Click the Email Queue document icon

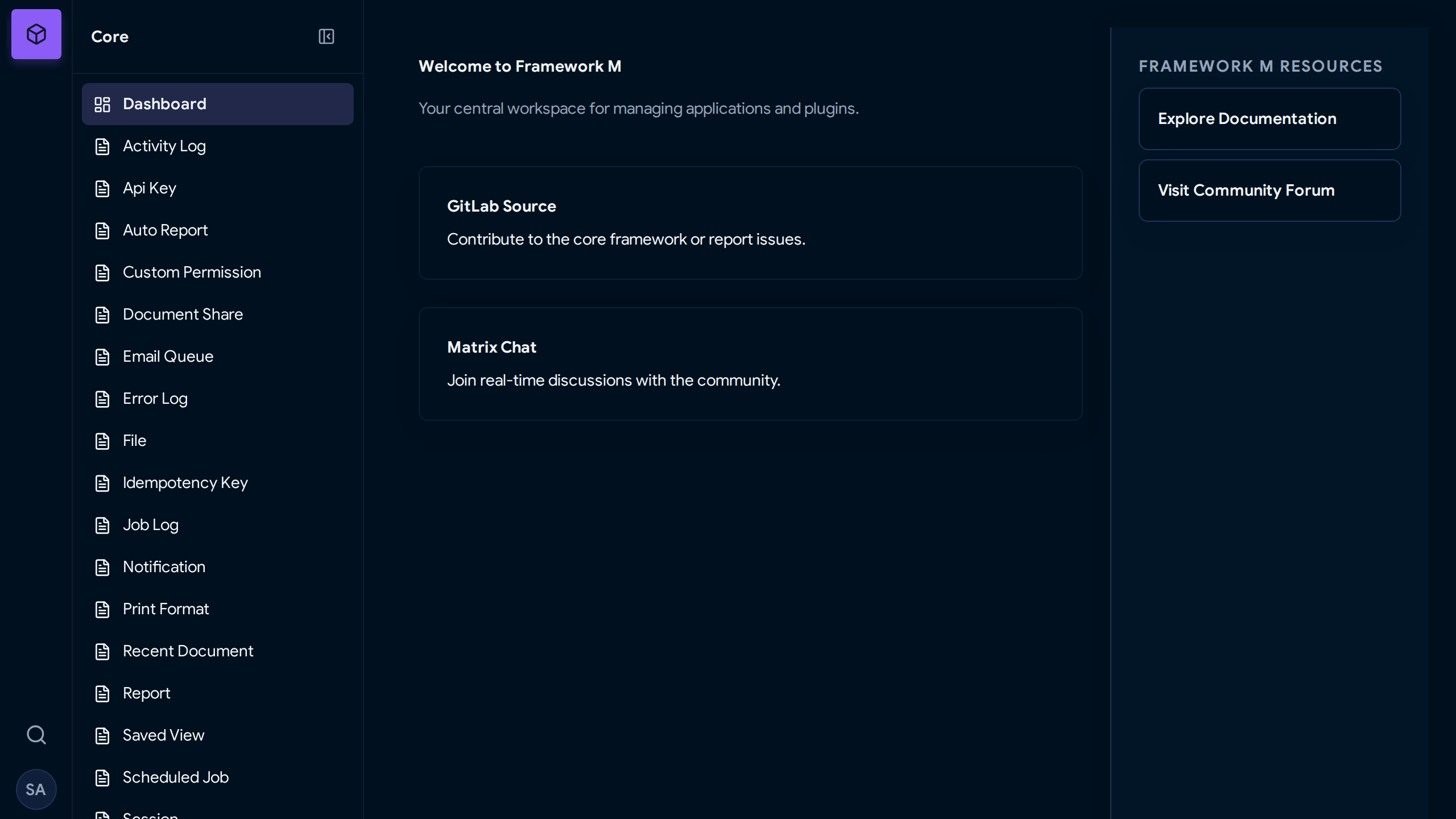[102, 357]
